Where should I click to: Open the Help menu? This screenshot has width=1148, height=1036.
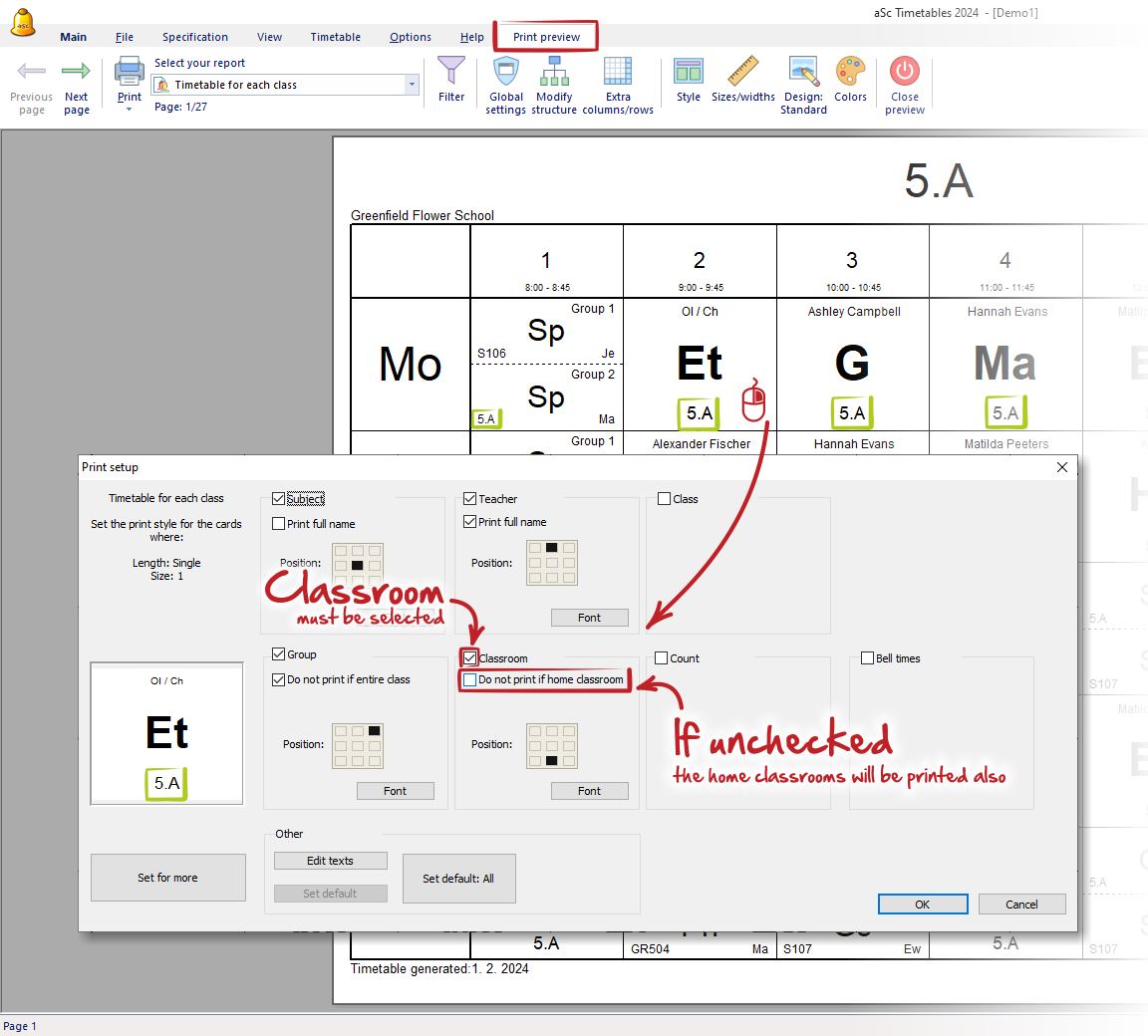click(471, 37)
